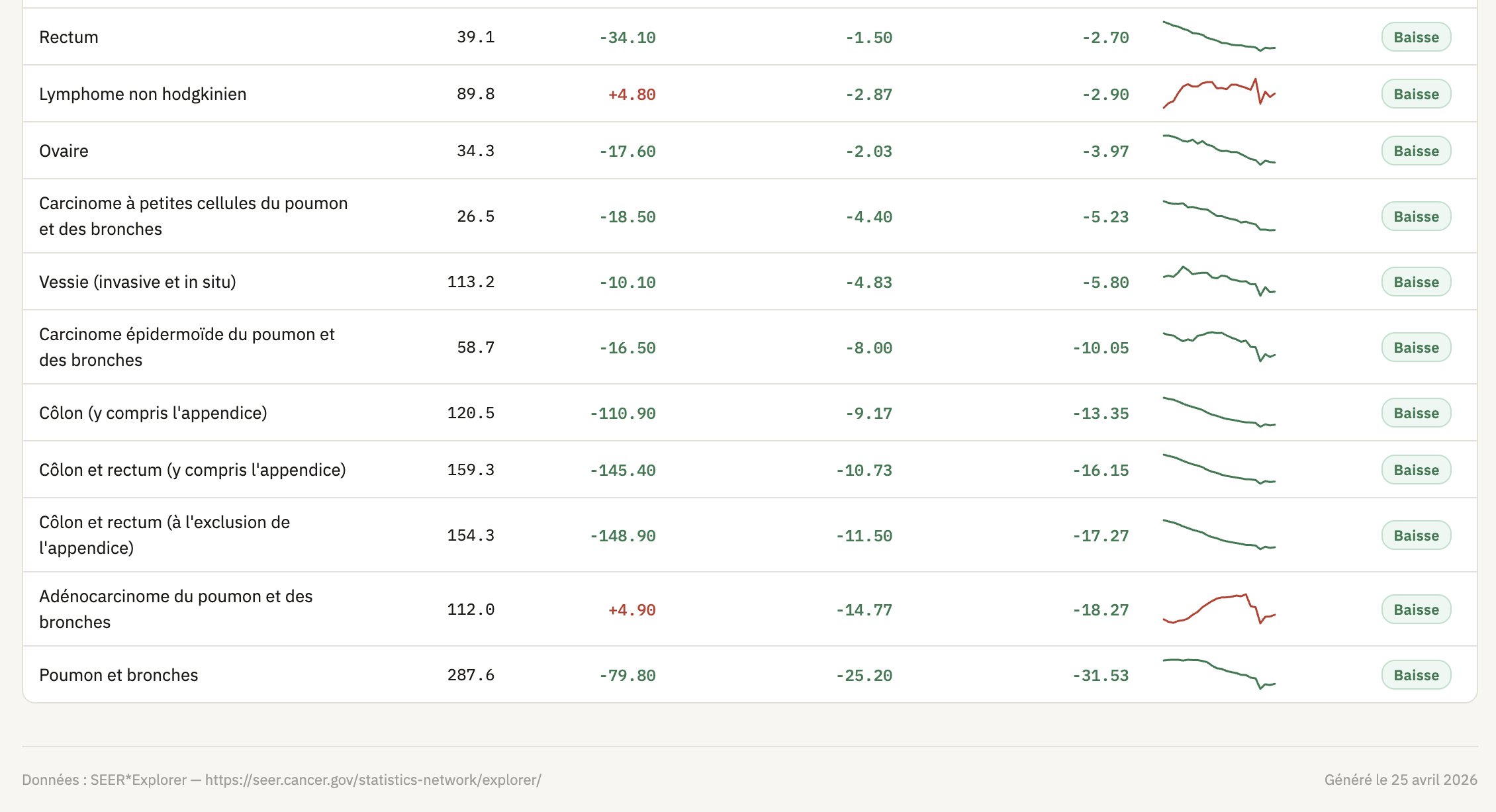Click the -110.90 value in the Côlon row
Screen dimensions: 1496x812
622,414
